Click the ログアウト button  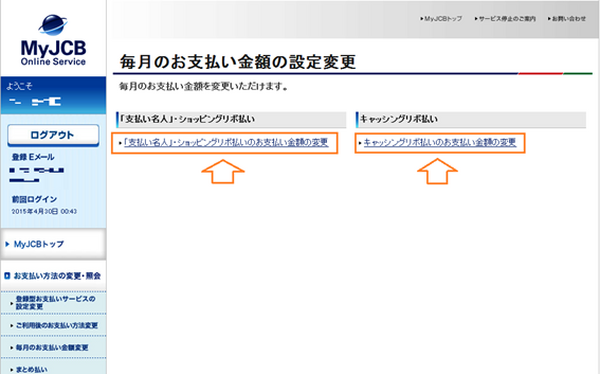(x=53, y=135)
